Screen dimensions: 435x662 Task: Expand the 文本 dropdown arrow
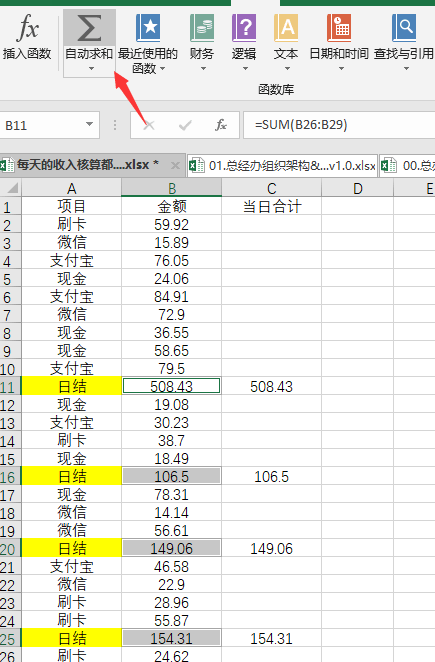[x=287, y=68]
